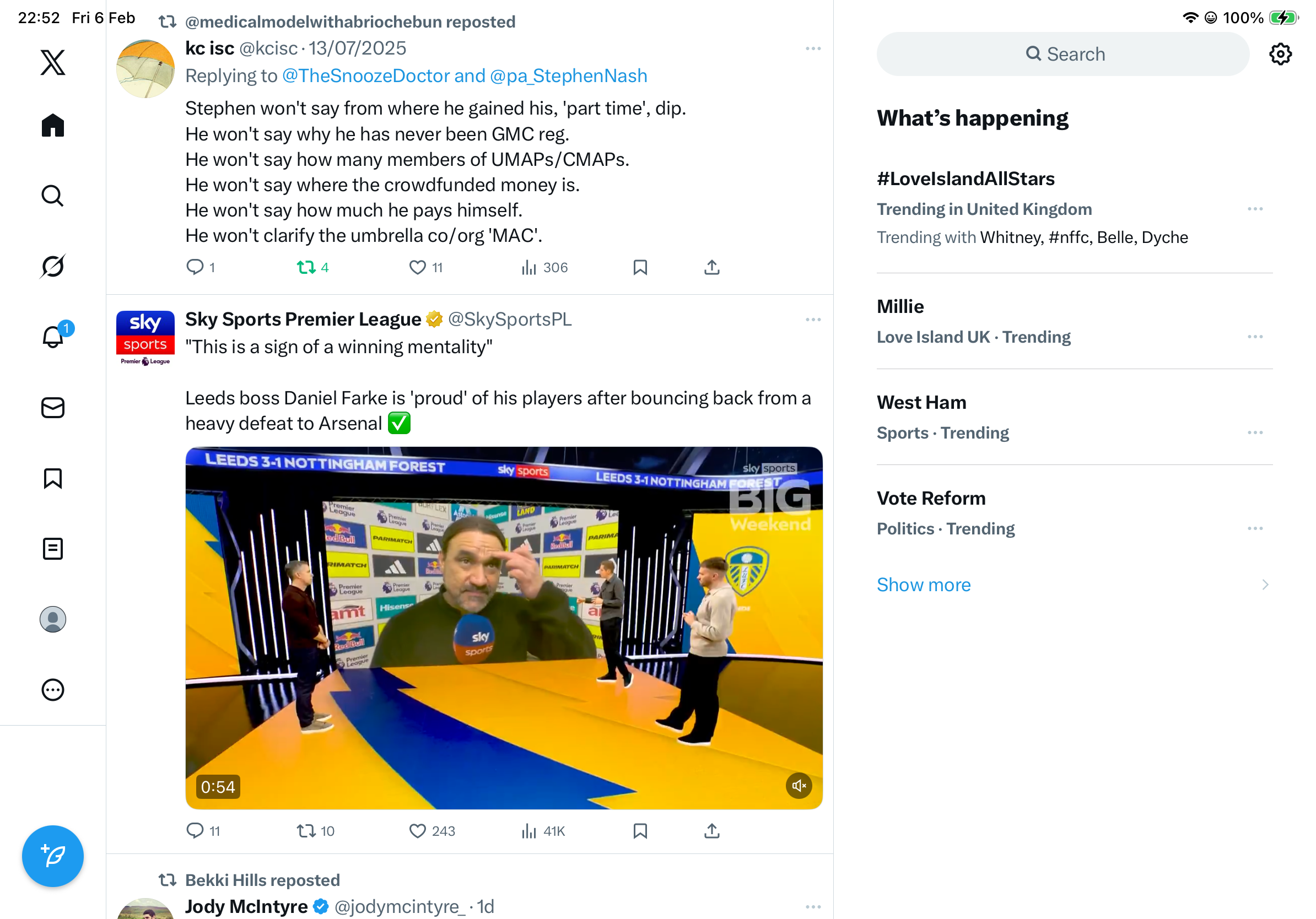1316x919 pixels.
Task: Bookmark the Sky Sports Premier League post
Action: (640, 830)
